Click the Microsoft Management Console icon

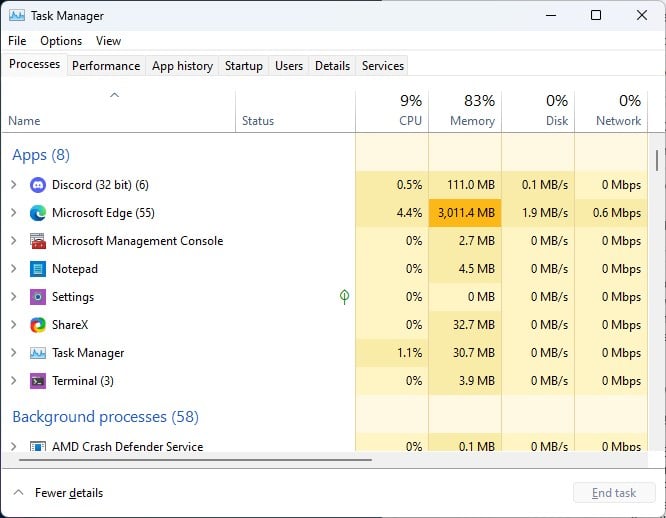click(x=38, y=241)
